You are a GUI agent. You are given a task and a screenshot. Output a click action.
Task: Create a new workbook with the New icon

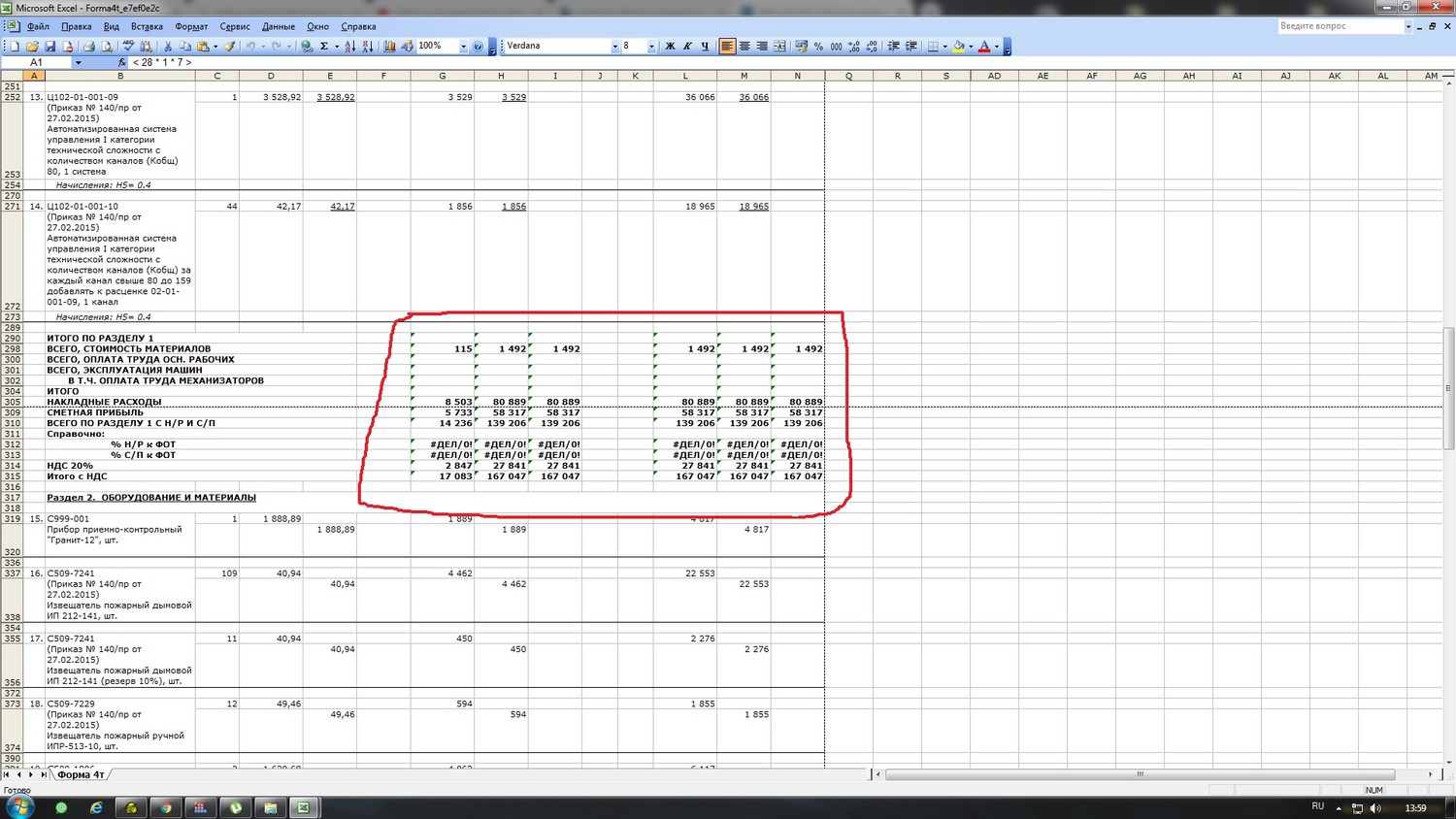[15, 46]
